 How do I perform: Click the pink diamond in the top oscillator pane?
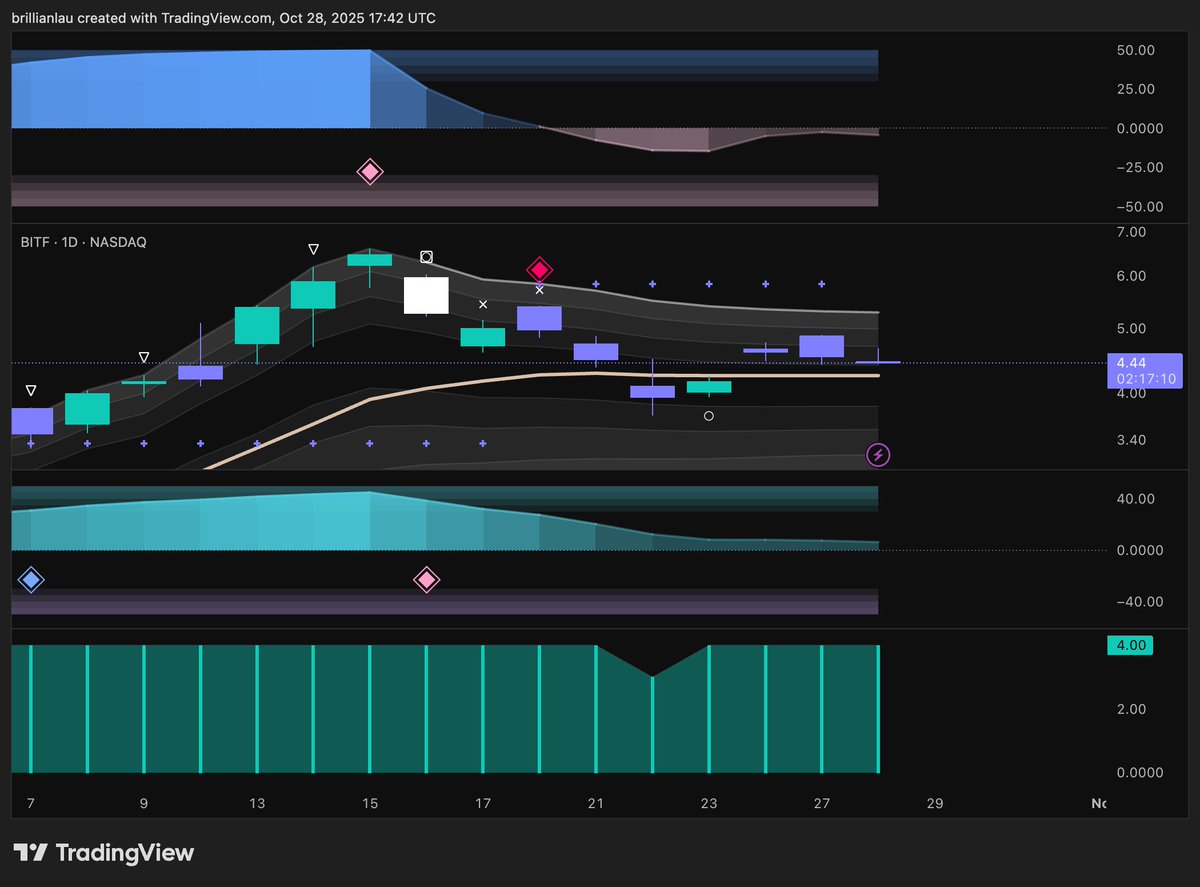[x=369, y=171]
